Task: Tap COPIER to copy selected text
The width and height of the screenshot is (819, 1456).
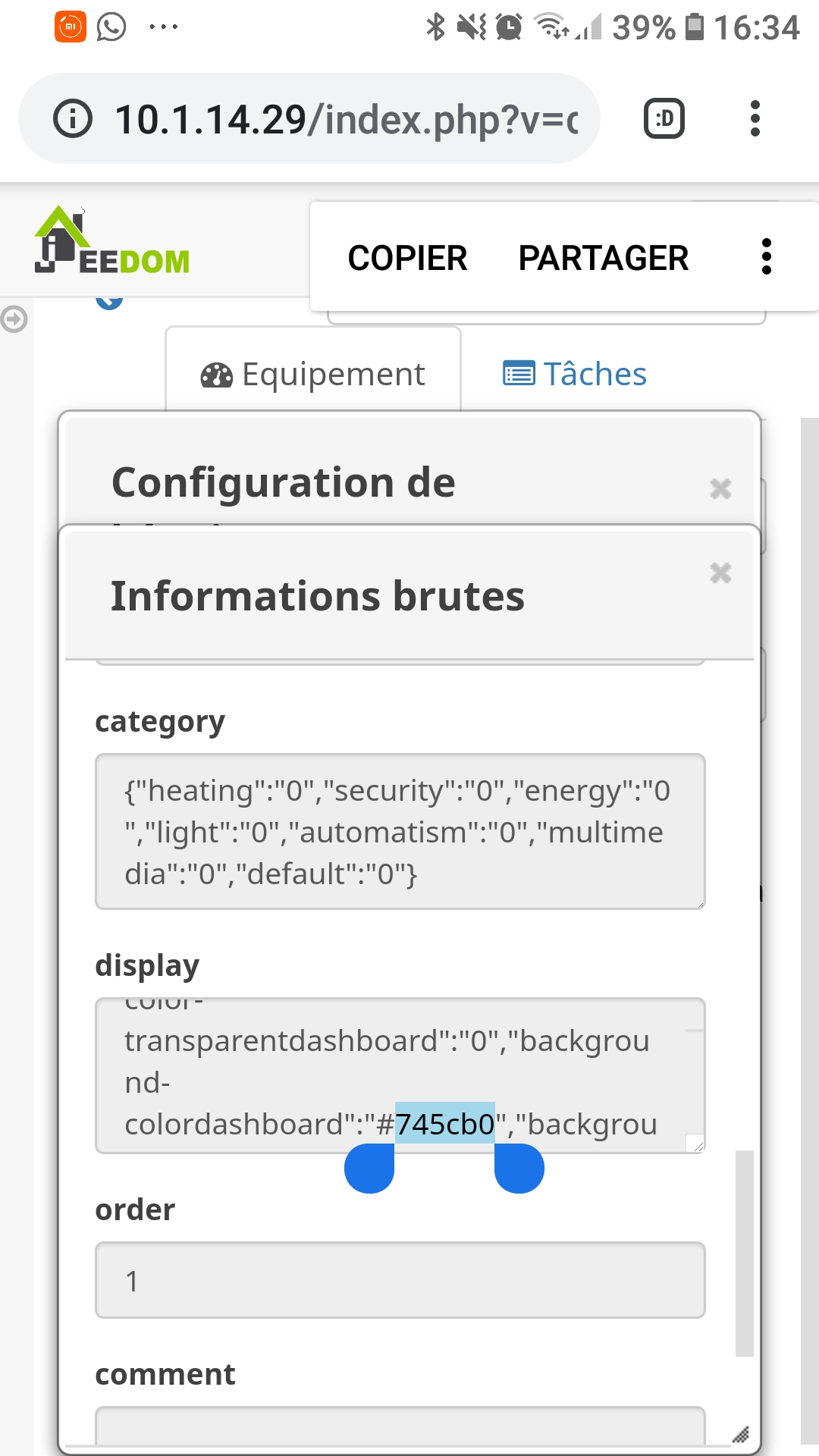Action: tap(407, 257)
